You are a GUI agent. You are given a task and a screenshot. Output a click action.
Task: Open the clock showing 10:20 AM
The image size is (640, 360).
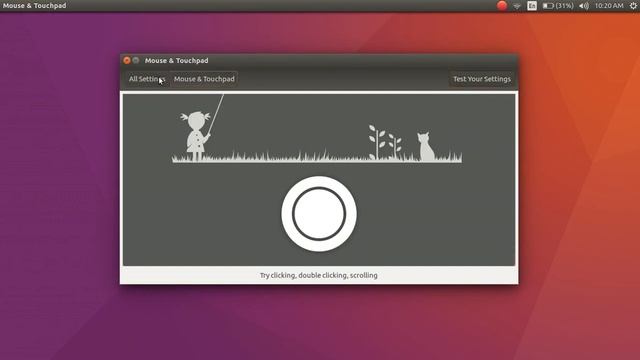(x=609, y=6)
